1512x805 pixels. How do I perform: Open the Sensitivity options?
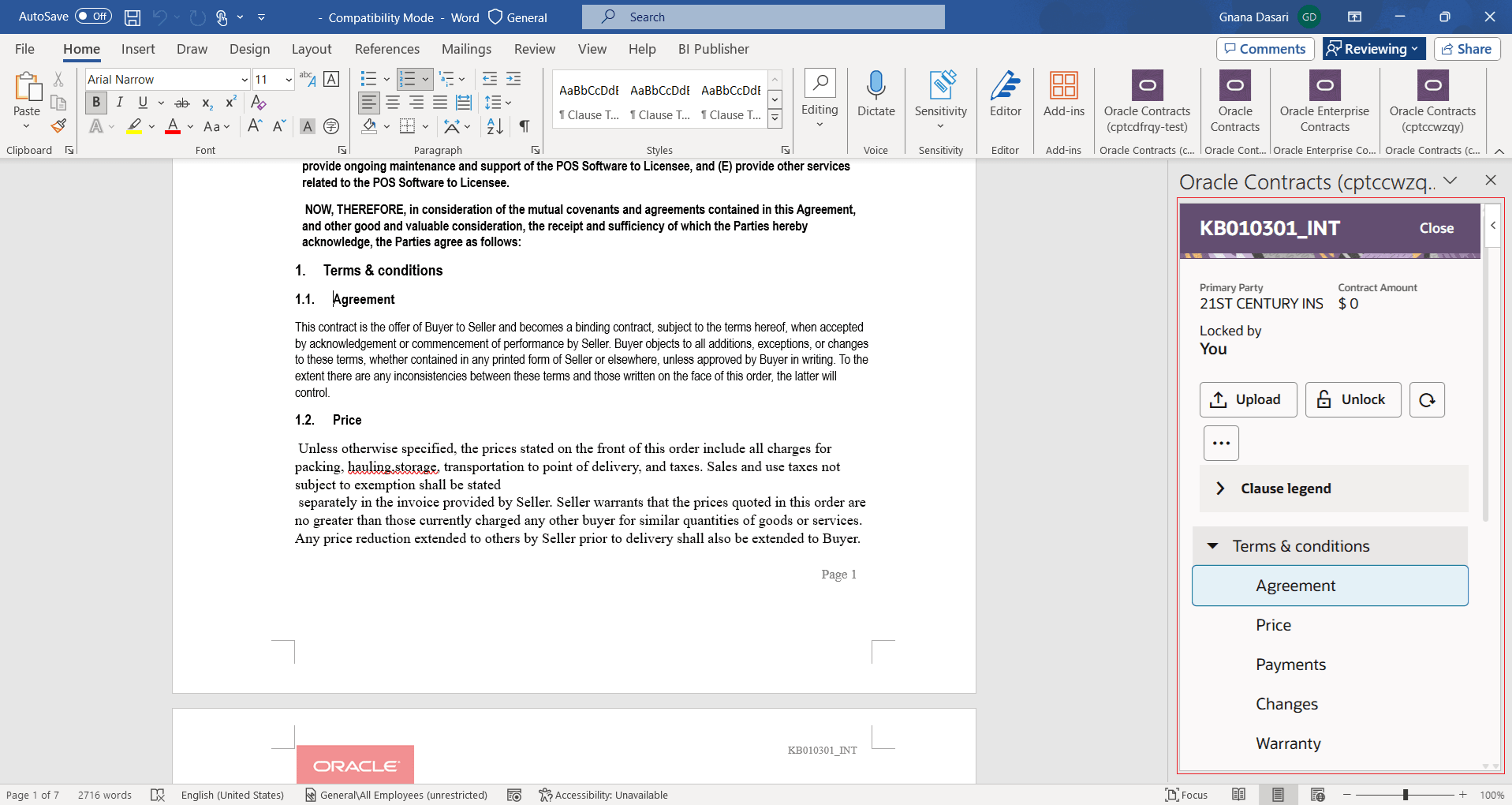pos(940,103)
